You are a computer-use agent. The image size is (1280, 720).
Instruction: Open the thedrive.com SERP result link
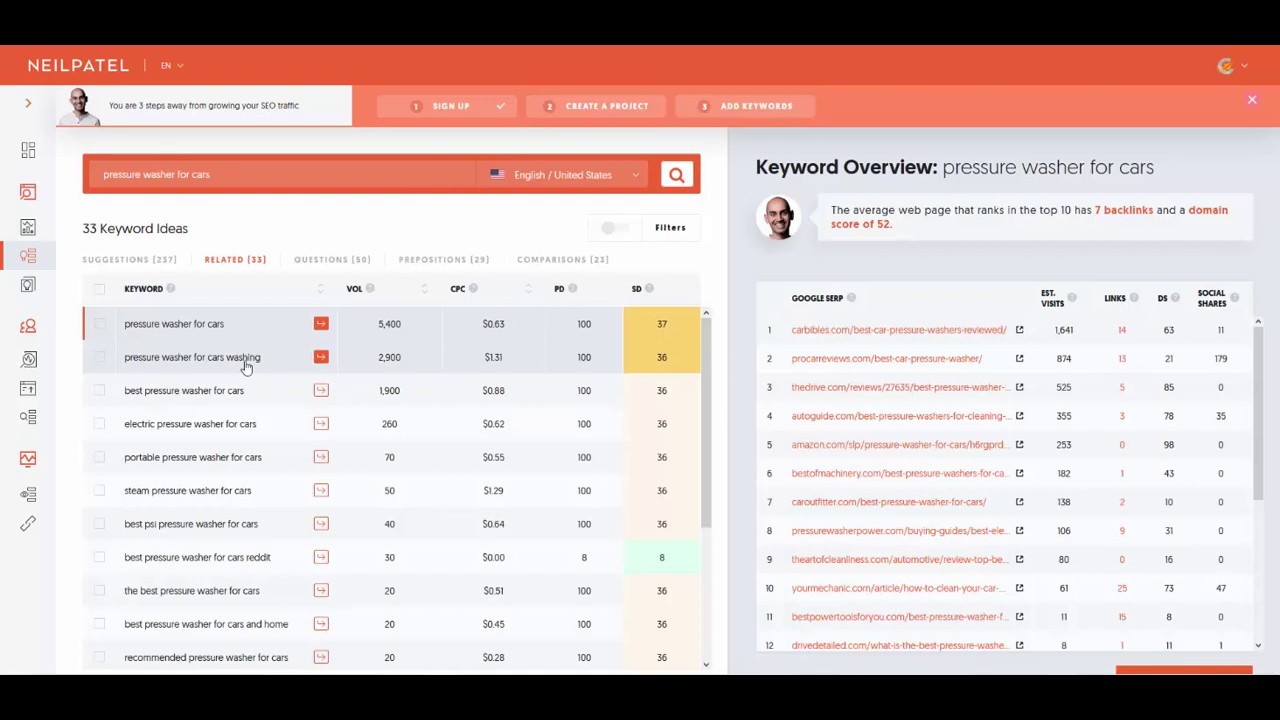click(899, 387)
